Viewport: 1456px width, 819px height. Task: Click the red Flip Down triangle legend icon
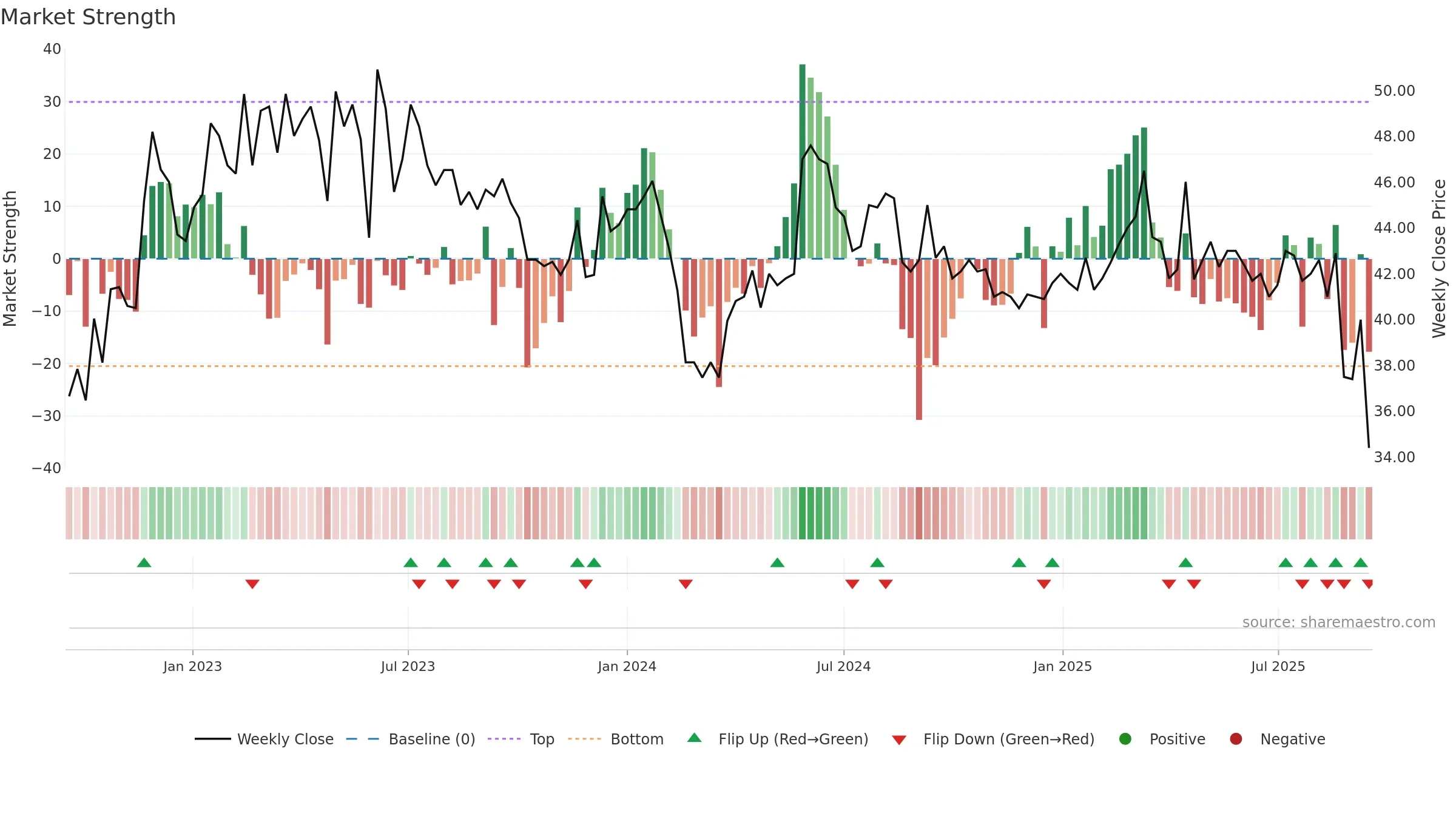899,740
